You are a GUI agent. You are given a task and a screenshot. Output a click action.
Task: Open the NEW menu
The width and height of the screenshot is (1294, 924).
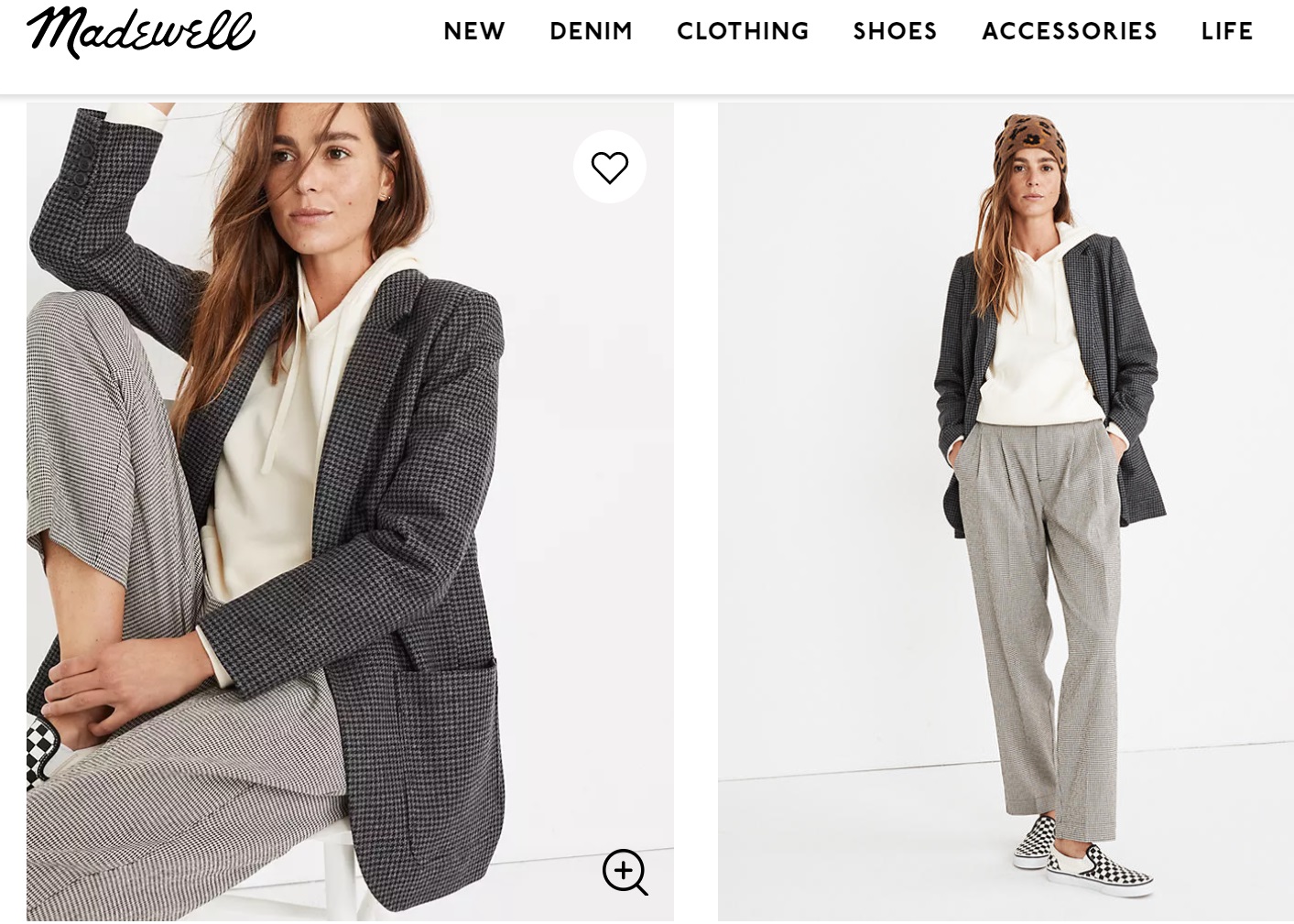tap(473, 31)
